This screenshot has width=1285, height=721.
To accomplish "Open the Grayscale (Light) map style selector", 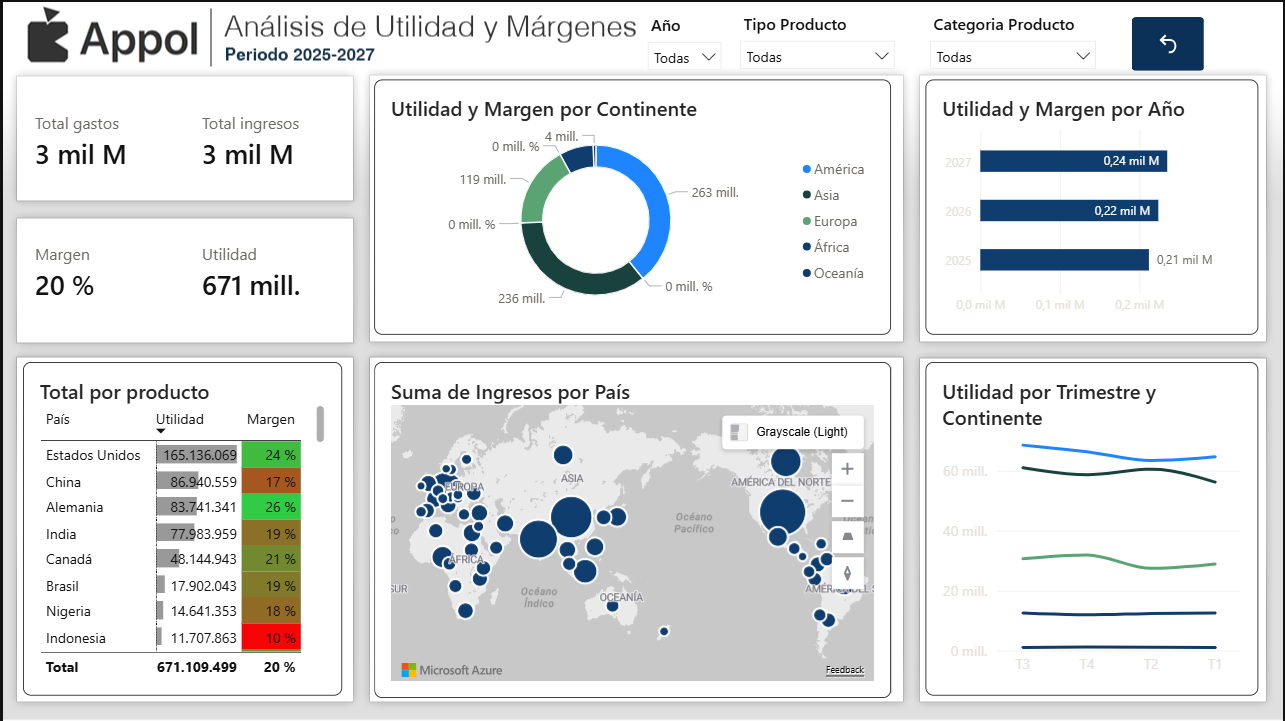I will click(x=793, y=431).
